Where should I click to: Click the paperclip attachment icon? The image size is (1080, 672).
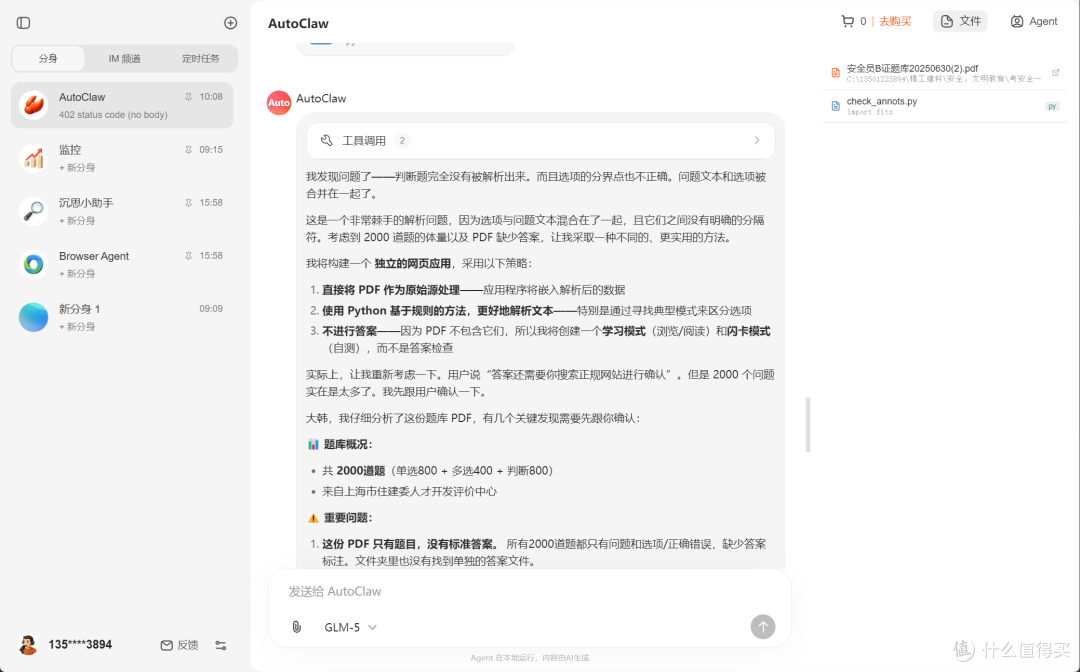pyautogui.click(x=296, y=627)
